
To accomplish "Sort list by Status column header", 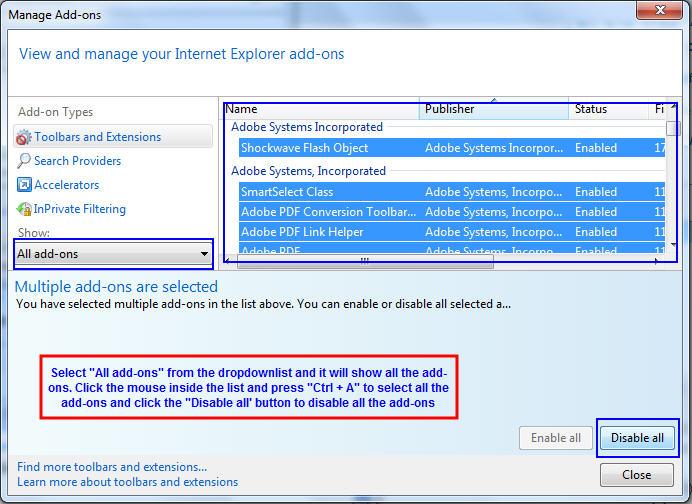I will (608, 109).
